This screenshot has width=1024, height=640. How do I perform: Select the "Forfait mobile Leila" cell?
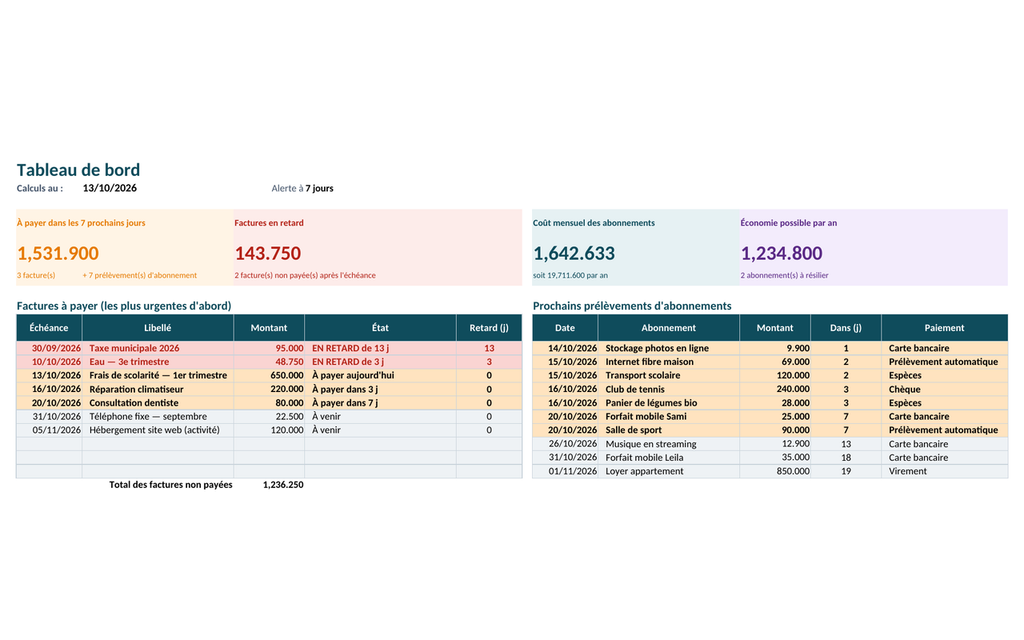pyautogui.click(x=669, y=458)
